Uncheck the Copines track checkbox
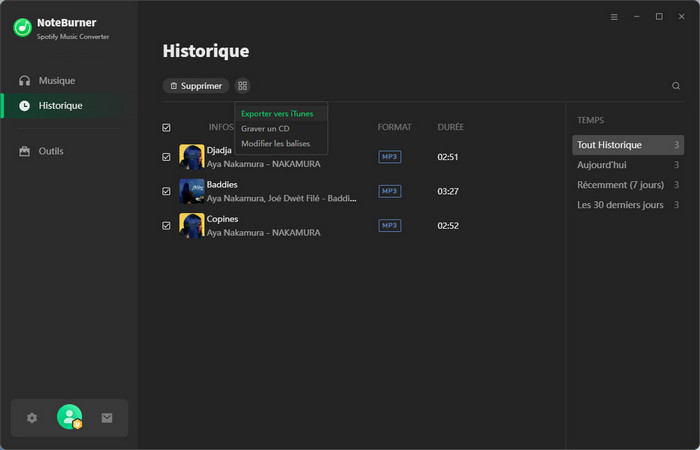This screenshot has width=700, height=450. pyautogui.click(x=166, y=226)
